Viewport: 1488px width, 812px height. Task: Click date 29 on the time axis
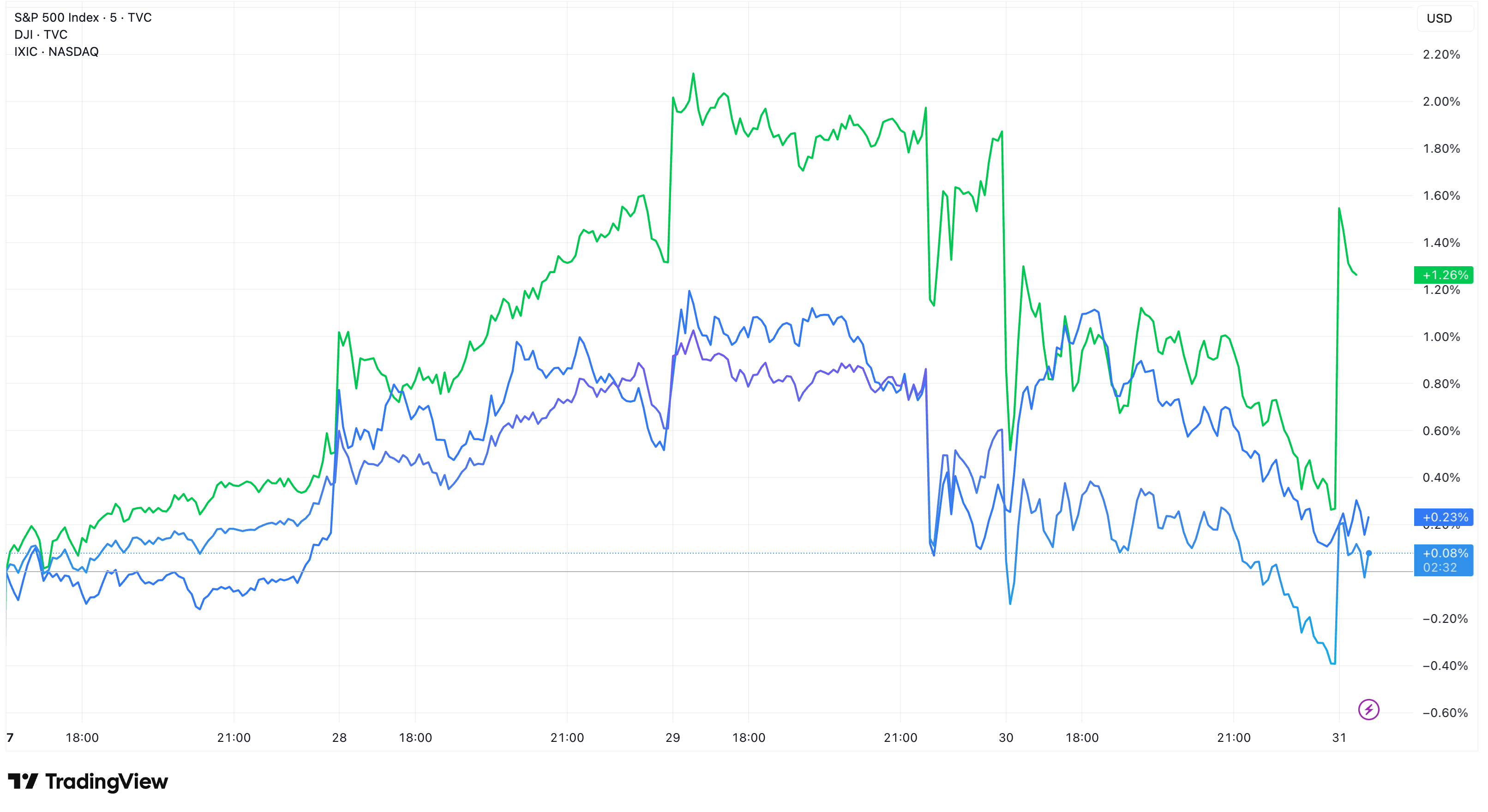(x=672, y=738)
